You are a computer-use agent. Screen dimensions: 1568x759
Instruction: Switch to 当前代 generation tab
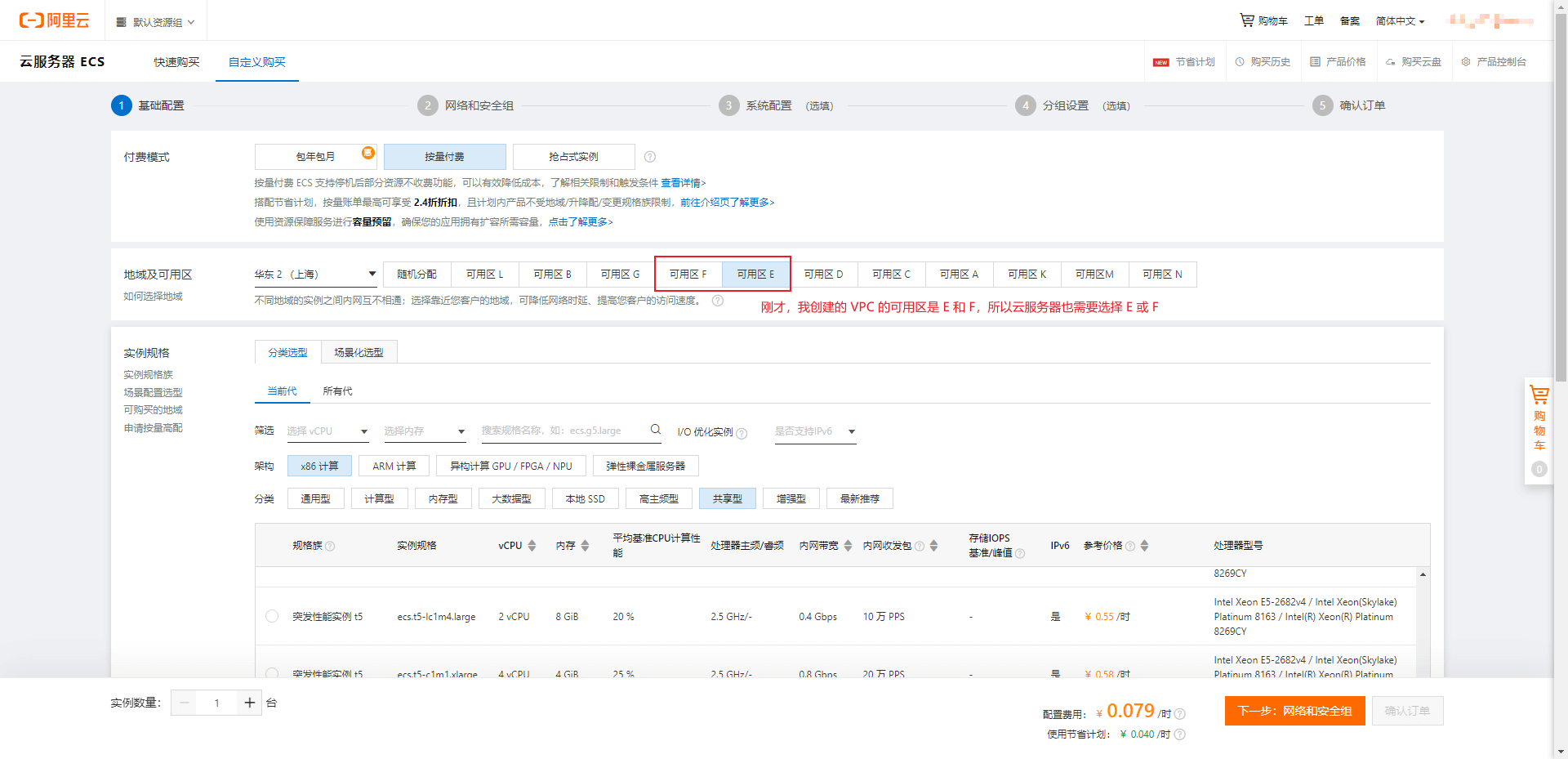coord(283,391)
